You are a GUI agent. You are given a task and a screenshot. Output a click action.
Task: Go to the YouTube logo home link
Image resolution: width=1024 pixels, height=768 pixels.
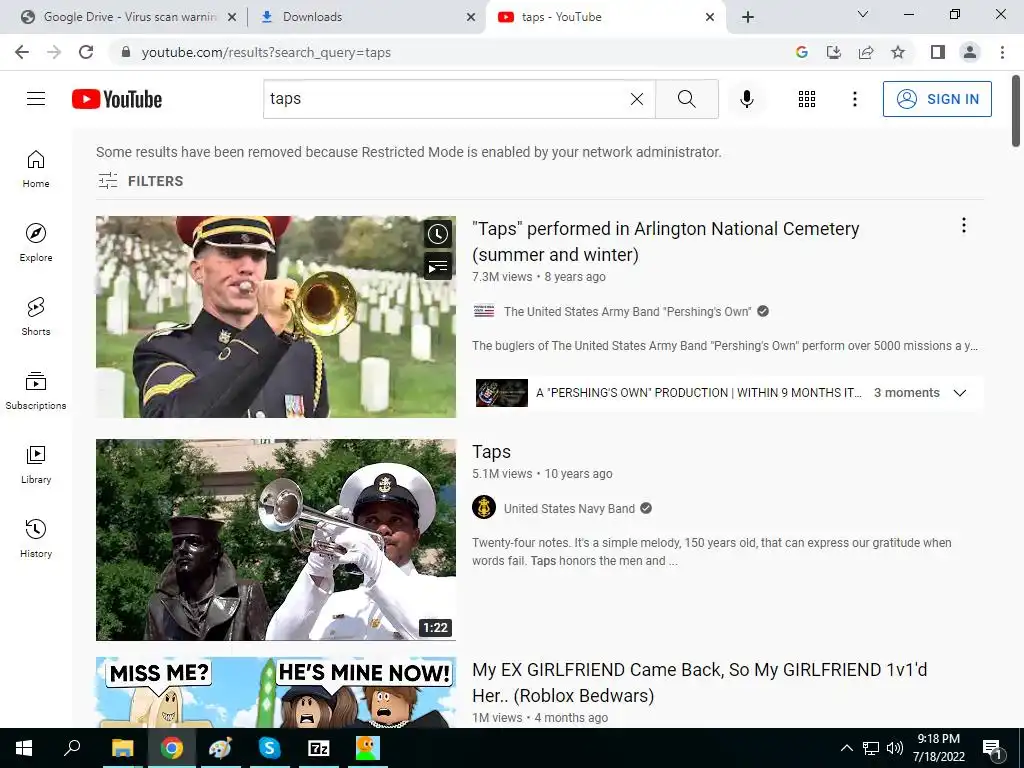coord(117,99)
